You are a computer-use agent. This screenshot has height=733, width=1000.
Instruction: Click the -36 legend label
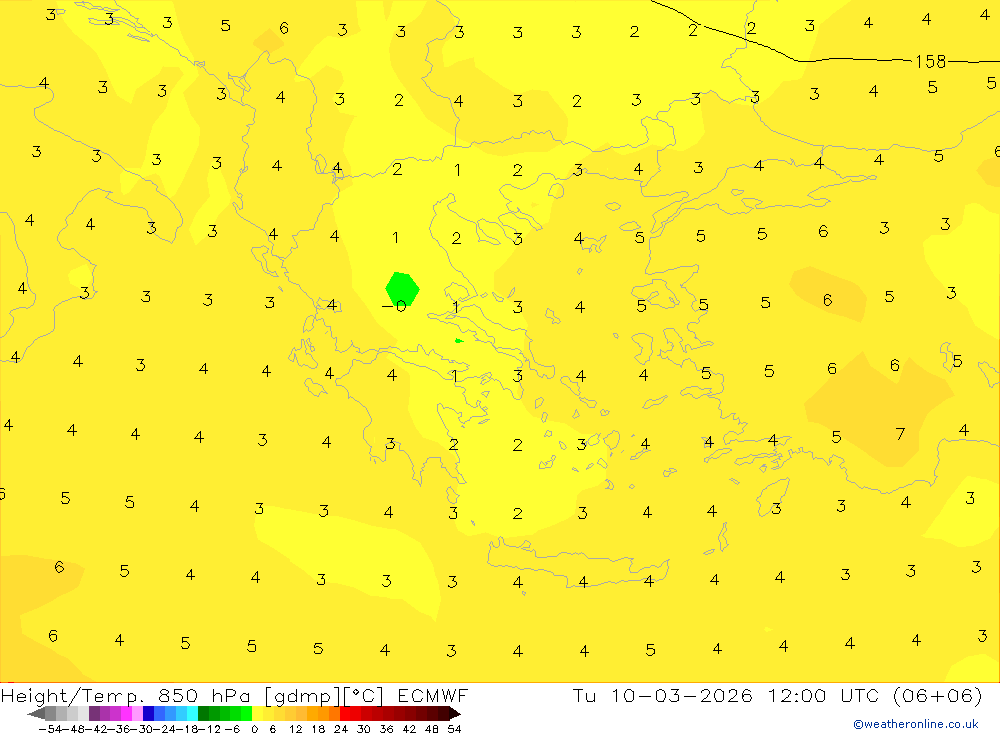click(x=119, y=729)
